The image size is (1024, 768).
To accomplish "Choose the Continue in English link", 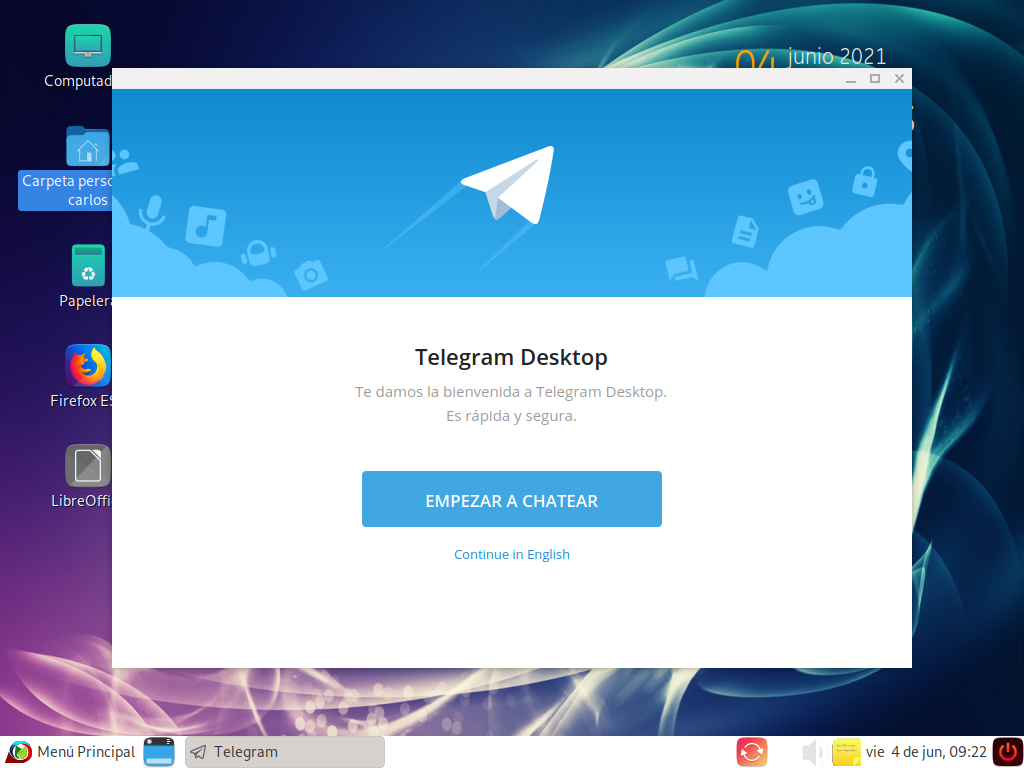I will coord(511,554).
